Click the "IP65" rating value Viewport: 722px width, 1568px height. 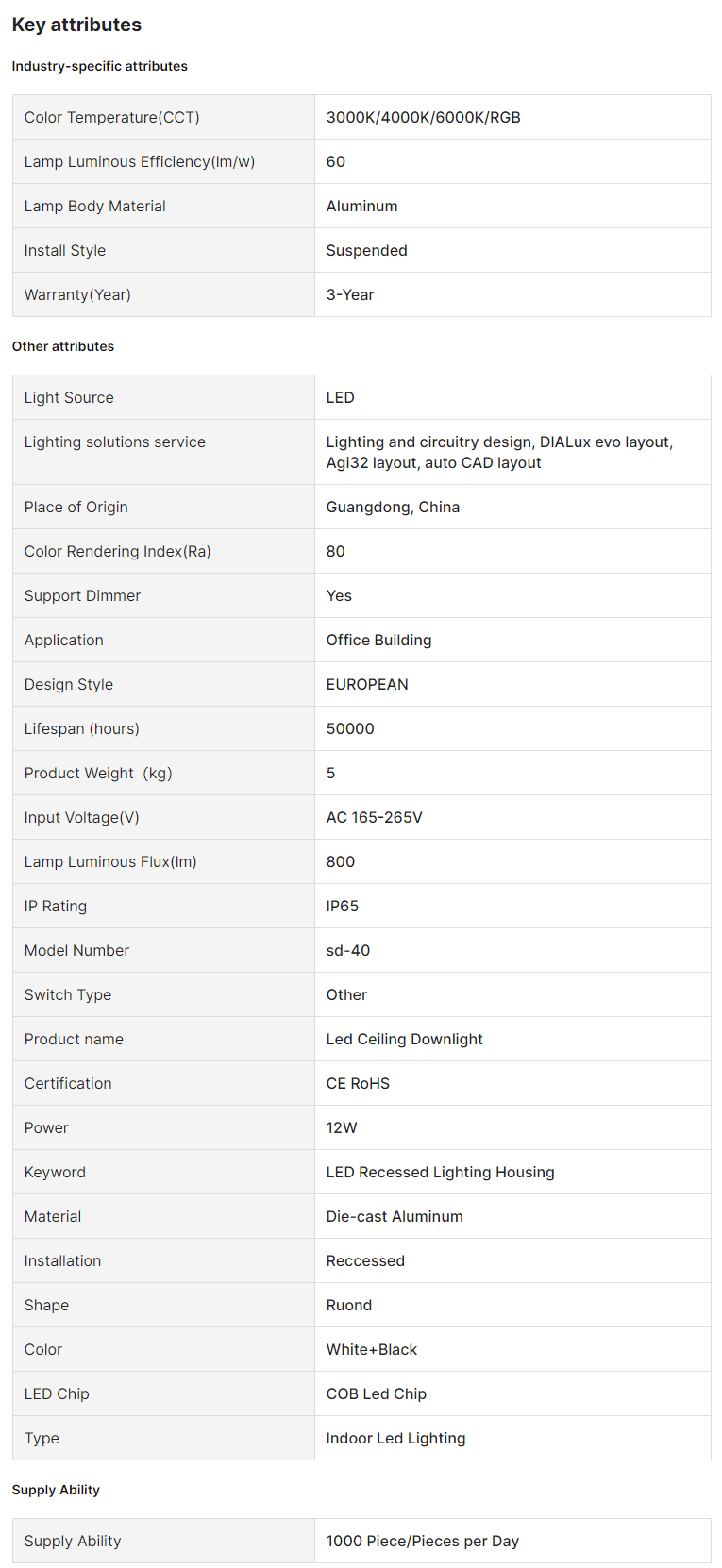[342, 907]
